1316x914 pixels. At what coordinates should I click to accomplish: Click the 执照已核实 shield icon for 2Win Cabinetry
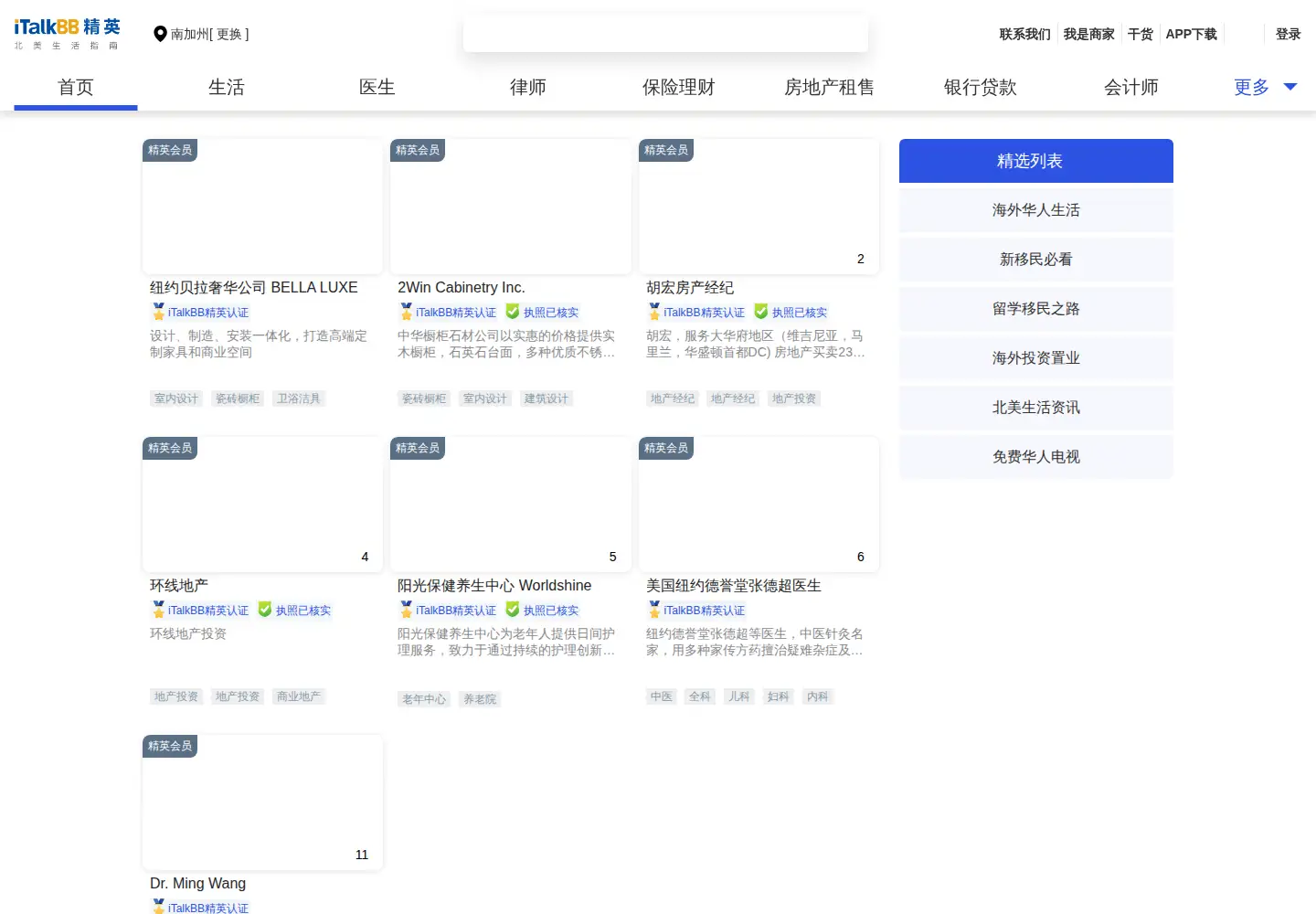click(x=513, y=312)
